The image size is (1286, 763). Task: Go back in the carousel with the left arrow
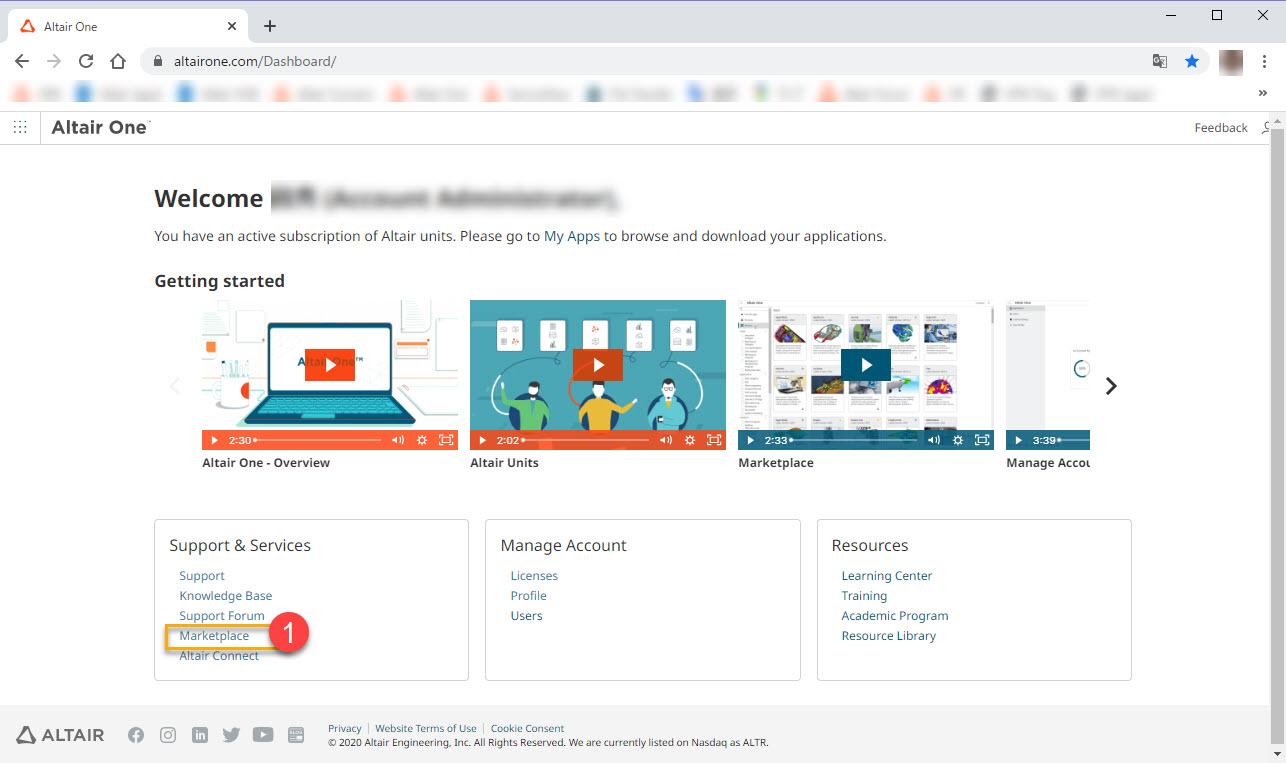176,385
